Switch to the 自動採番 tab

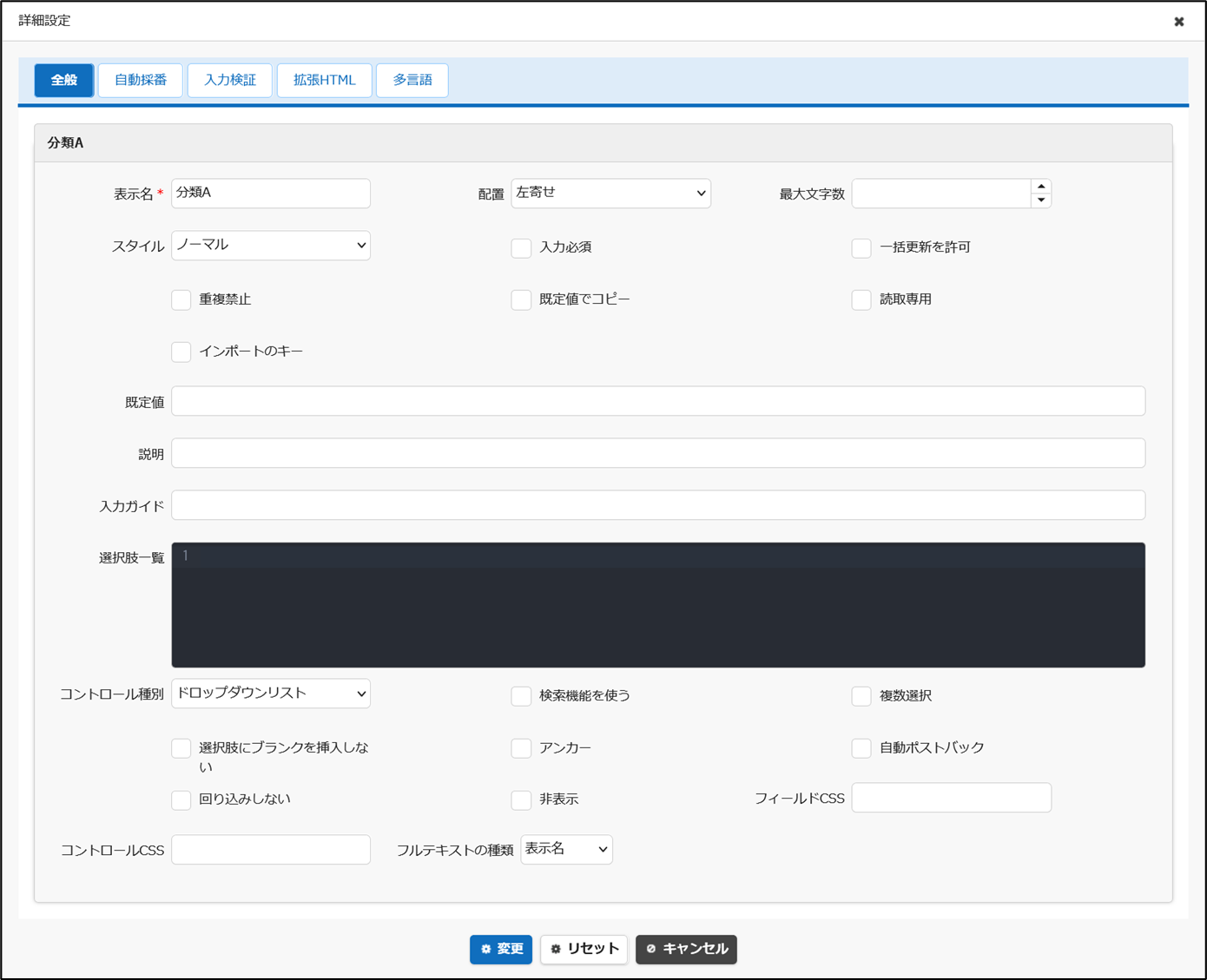[x=140, y=80]
